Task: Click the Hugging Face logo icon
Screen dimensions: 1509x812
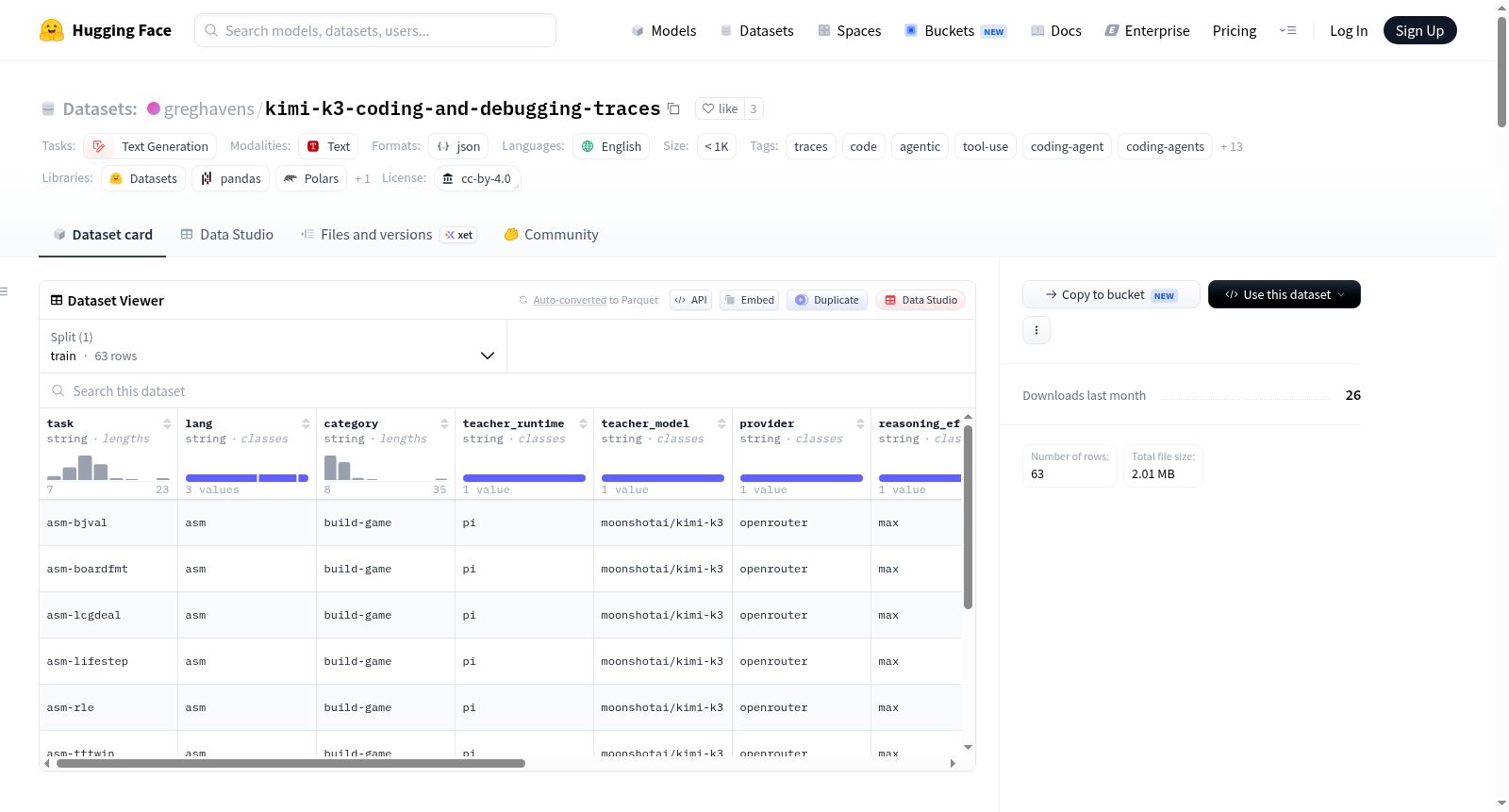Action: coord(52,30)
